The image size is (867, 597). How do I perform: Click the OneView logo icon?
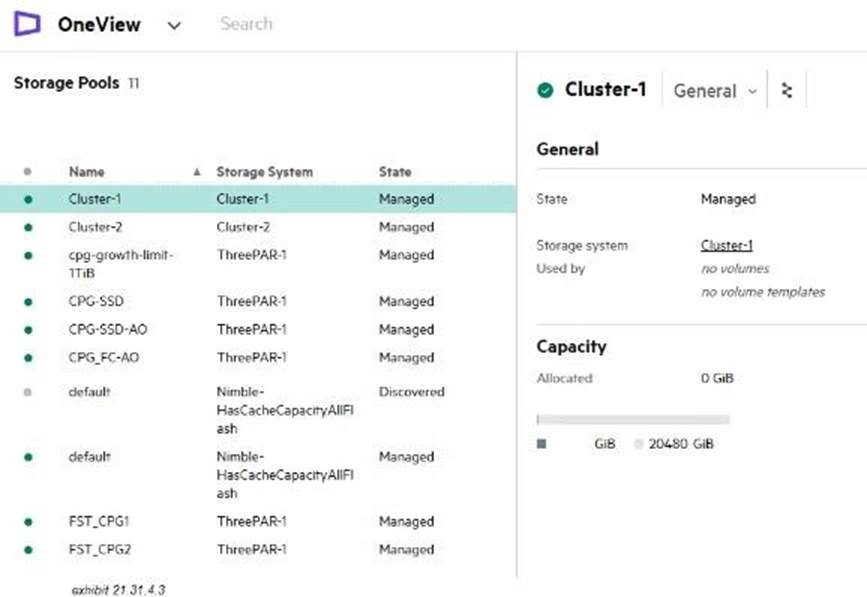(x=27, y=24)
